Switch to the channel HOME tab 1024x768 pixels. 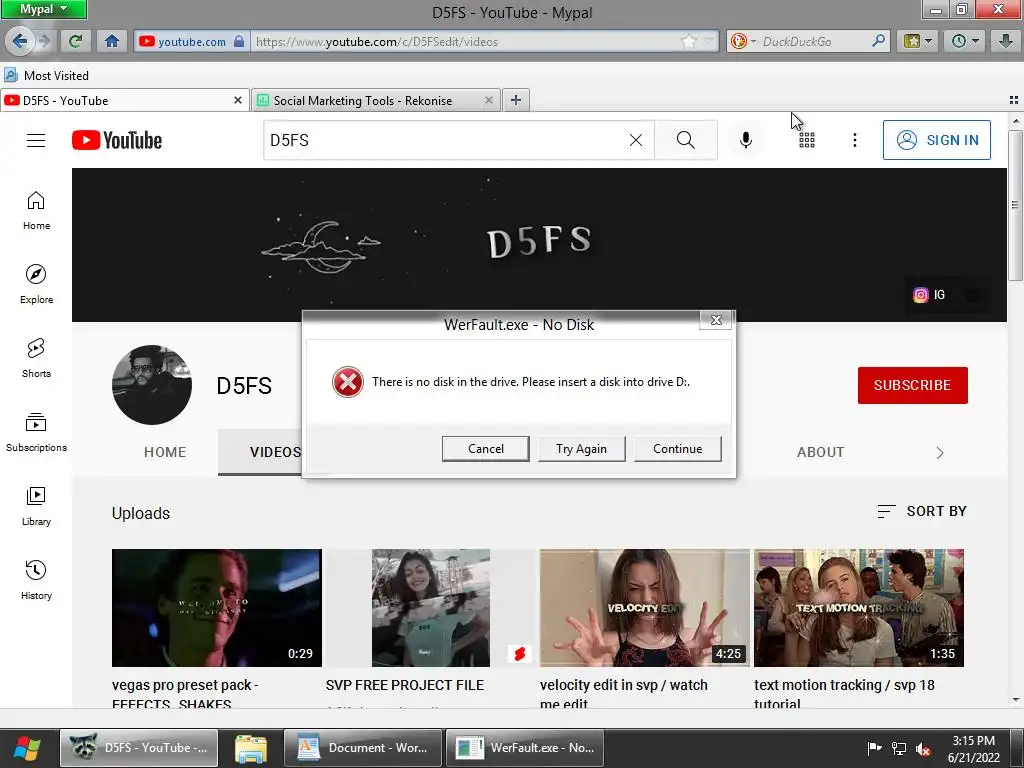(165, 452)
